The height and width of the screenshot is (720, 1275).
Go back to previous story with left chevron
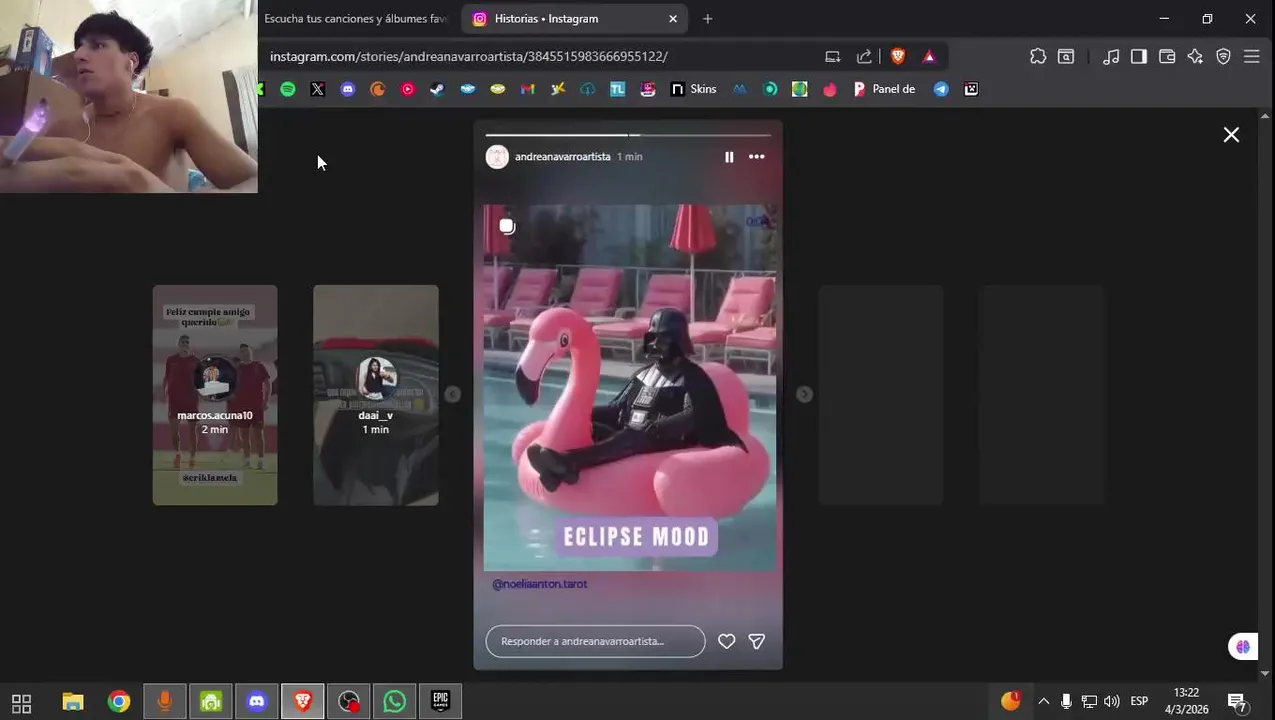click(x=452, y=394)
